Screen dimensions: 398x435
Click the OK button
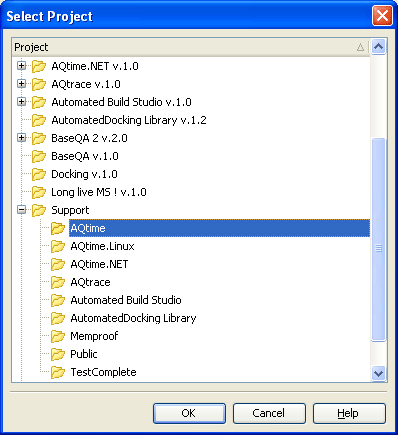click(x=189, y=413)
